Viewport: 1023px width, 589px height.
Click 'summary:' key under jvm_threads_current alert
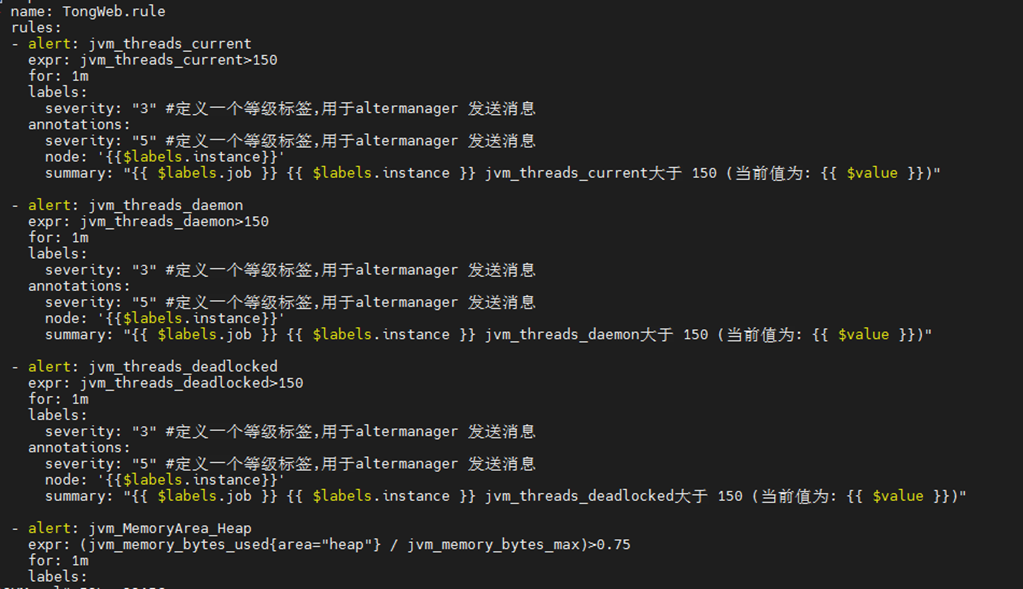click(79, 173)
